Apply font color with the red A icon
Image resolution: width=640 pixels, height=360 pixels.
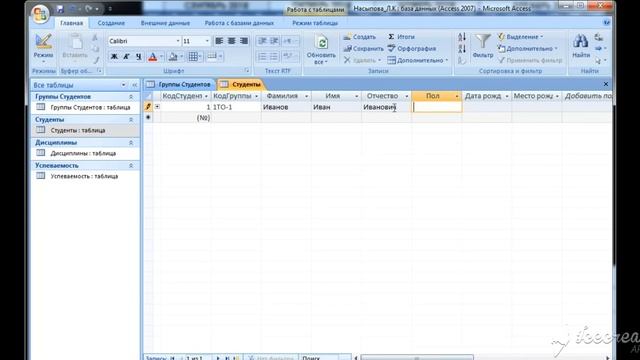[x=153, y=57]
